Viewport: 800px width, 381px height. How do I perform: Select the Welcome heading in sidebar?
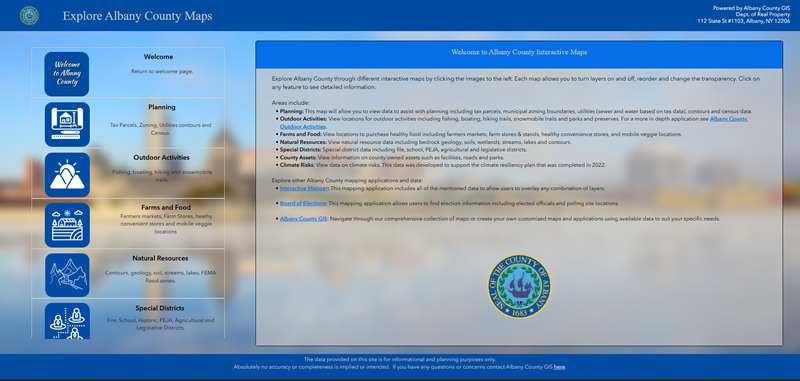(158, 57)
